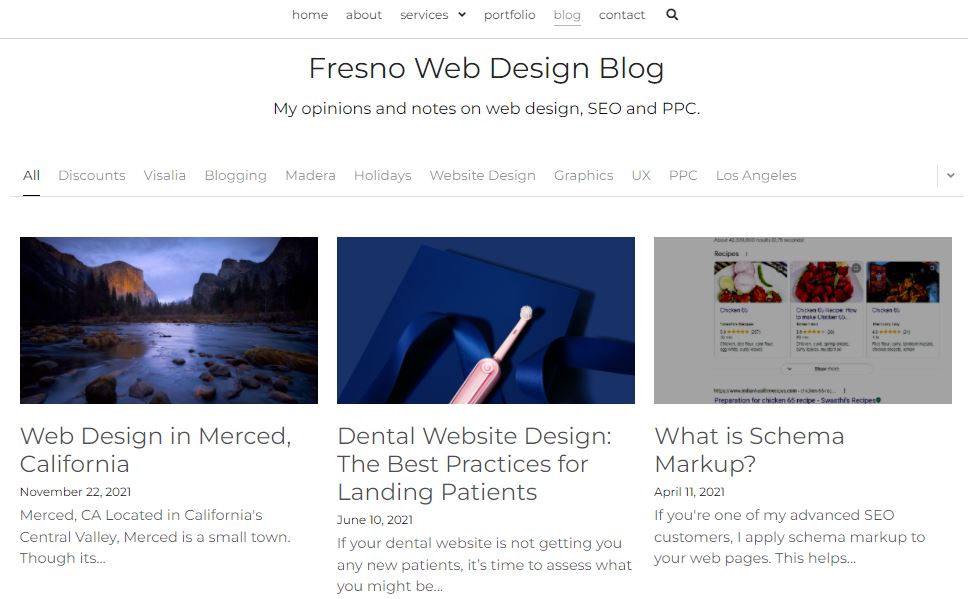Expand the category filter overflow chevron

point(949,175)
